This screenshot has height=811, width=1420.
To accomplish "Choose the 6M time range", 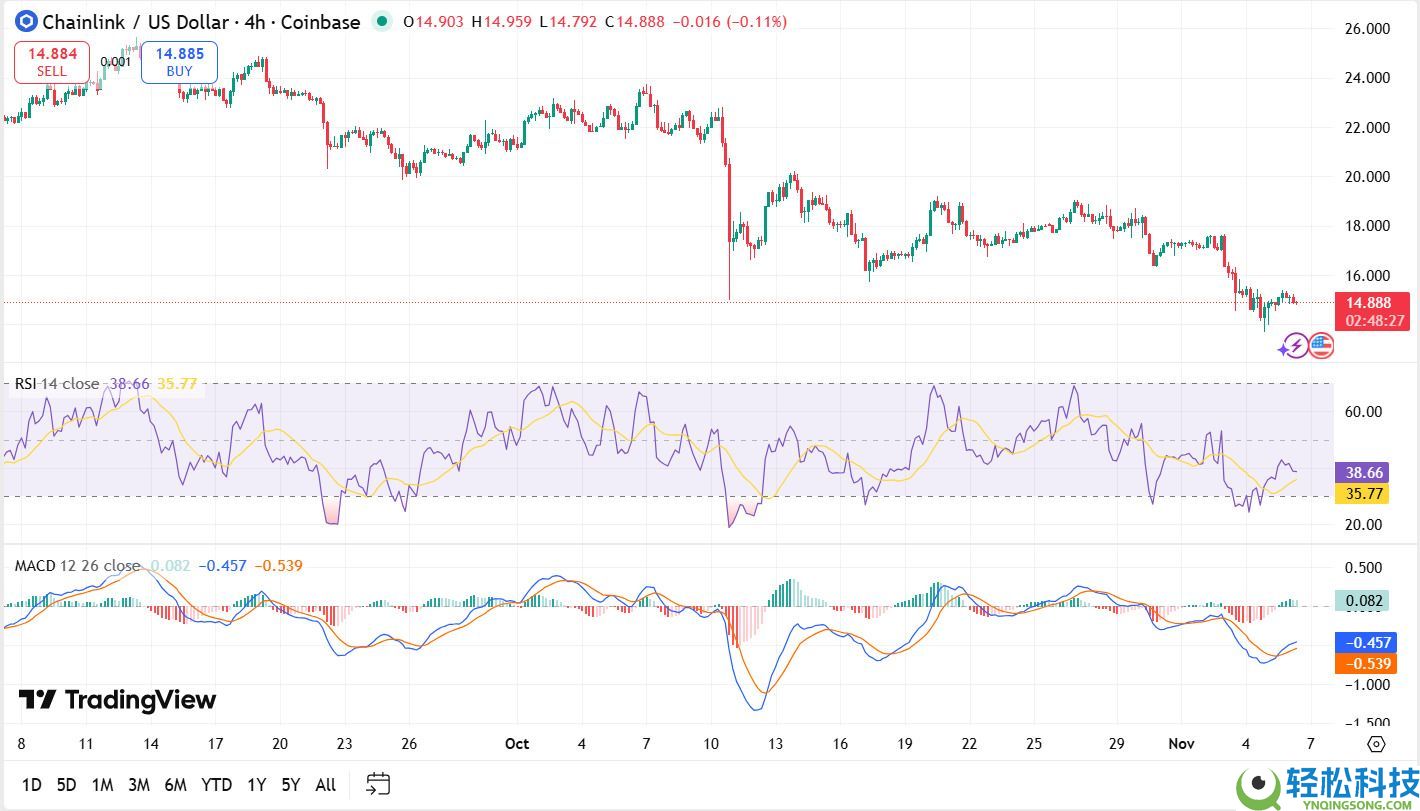I will [176, 785].
